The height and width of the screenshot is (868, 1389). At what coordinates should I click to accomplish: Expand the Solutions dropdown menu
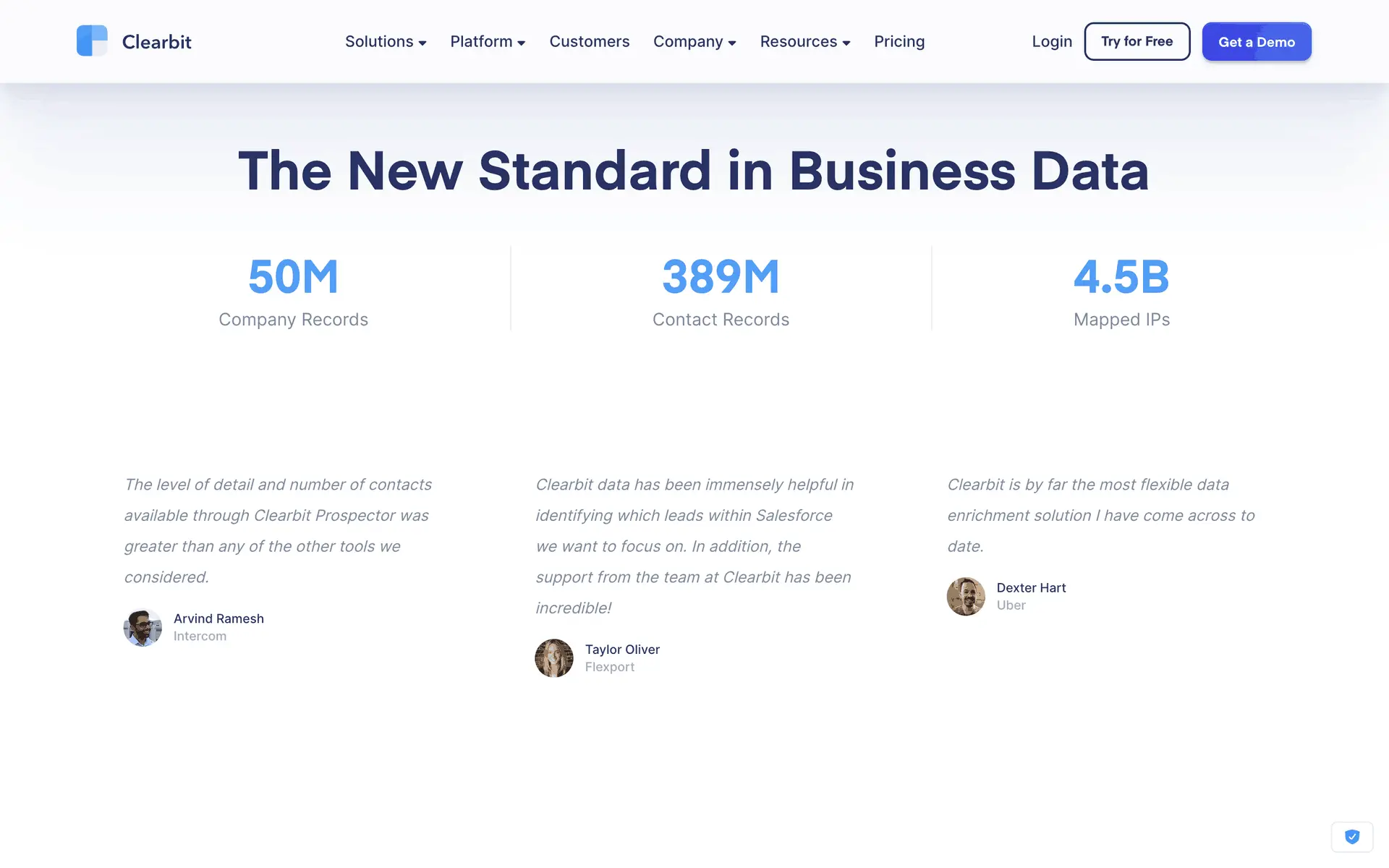(x=386, y=42)
